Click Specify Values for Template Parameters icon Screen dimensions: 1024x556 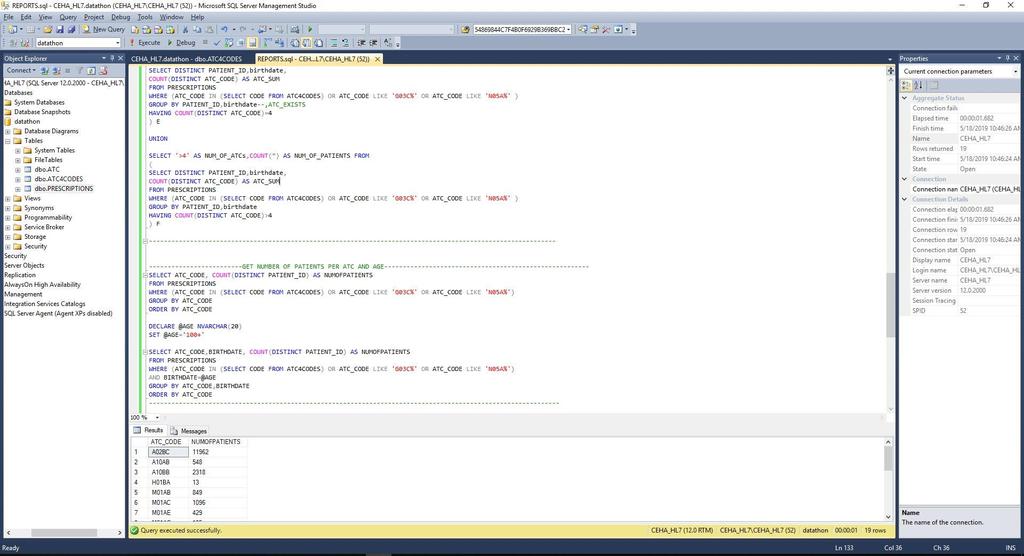[389, 42]
